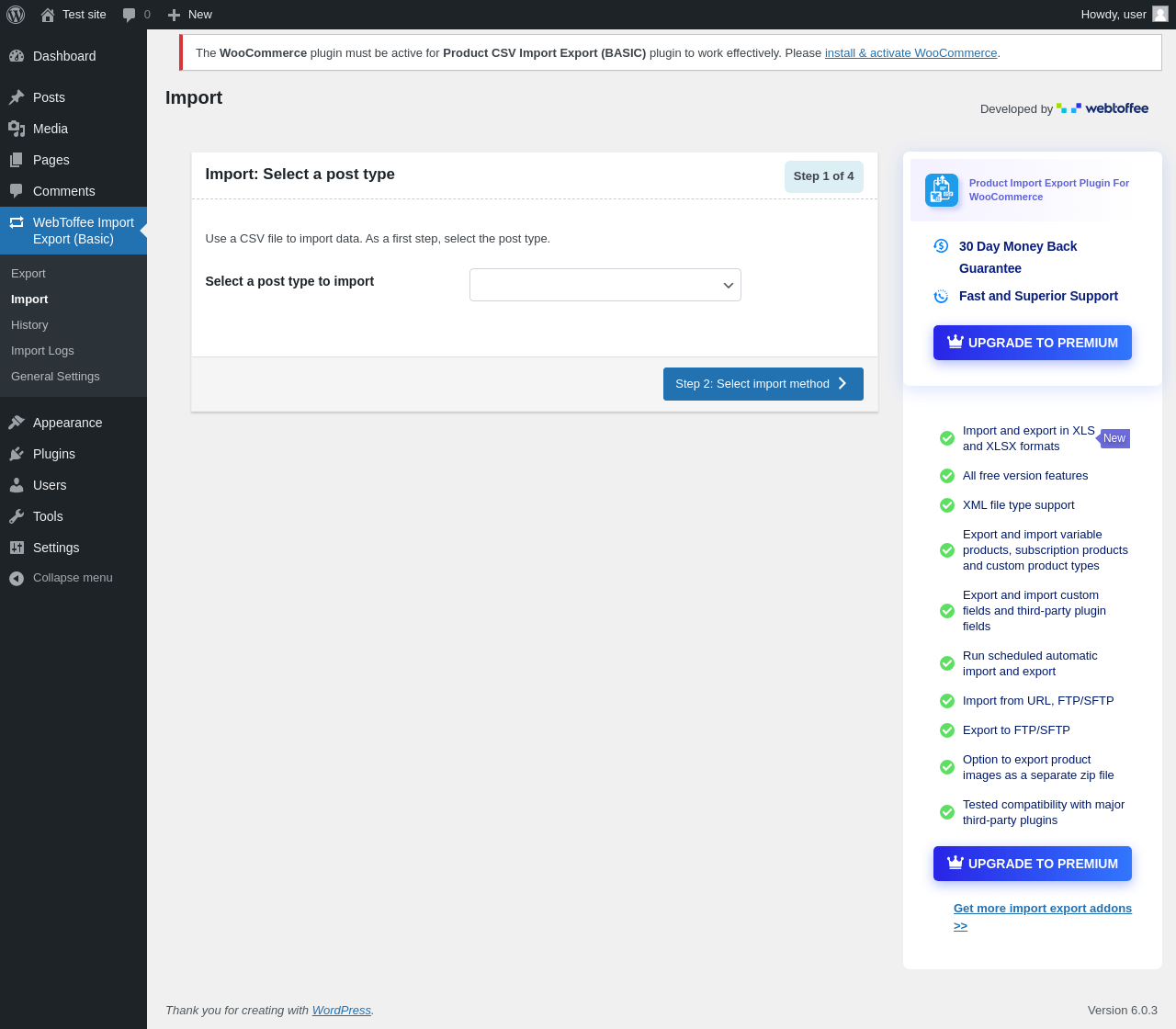Click New in the admin bar
This screenshot has height=1029, width=1176.
click(x=200, y=15)
